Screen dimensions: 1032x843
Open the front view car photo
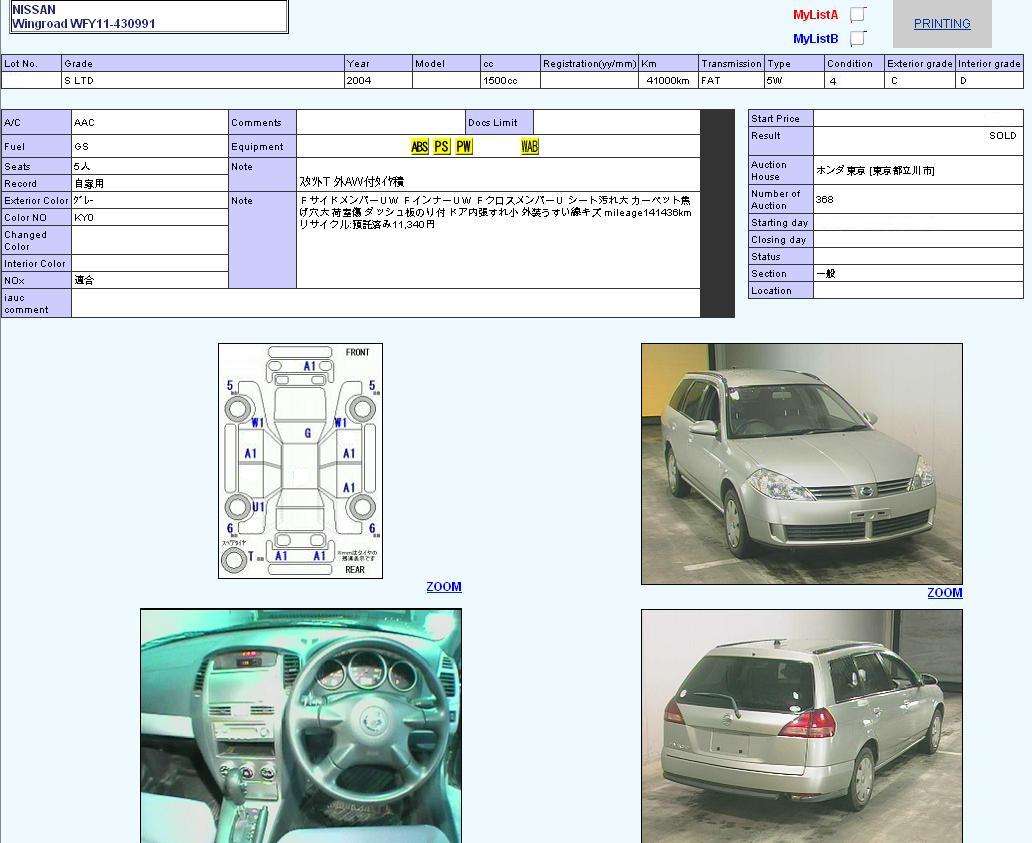click(802, 464)
